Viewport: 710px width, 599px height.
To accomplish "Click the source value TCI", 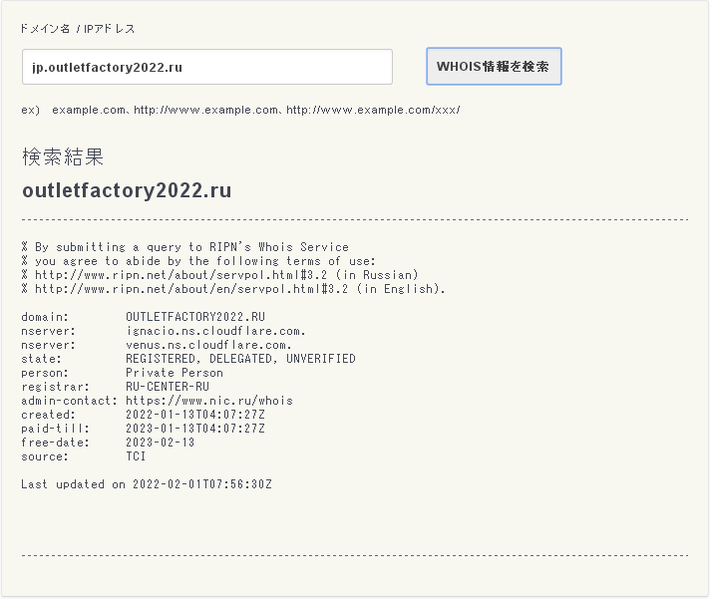I will tap(136, 456).
